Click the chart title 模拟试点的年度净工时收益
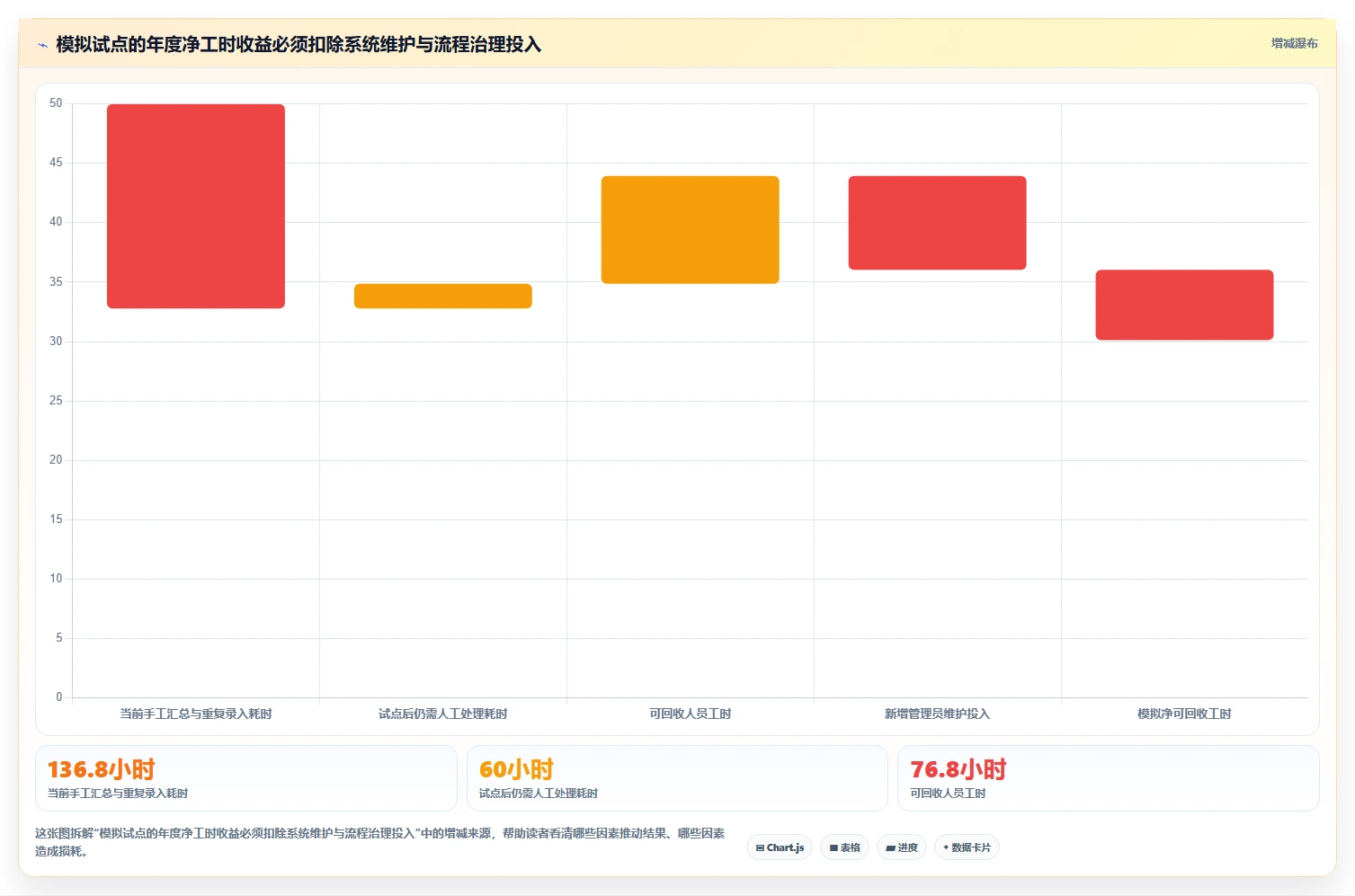The width and height of the screenshot is (1355, 896). coord(299,45)
